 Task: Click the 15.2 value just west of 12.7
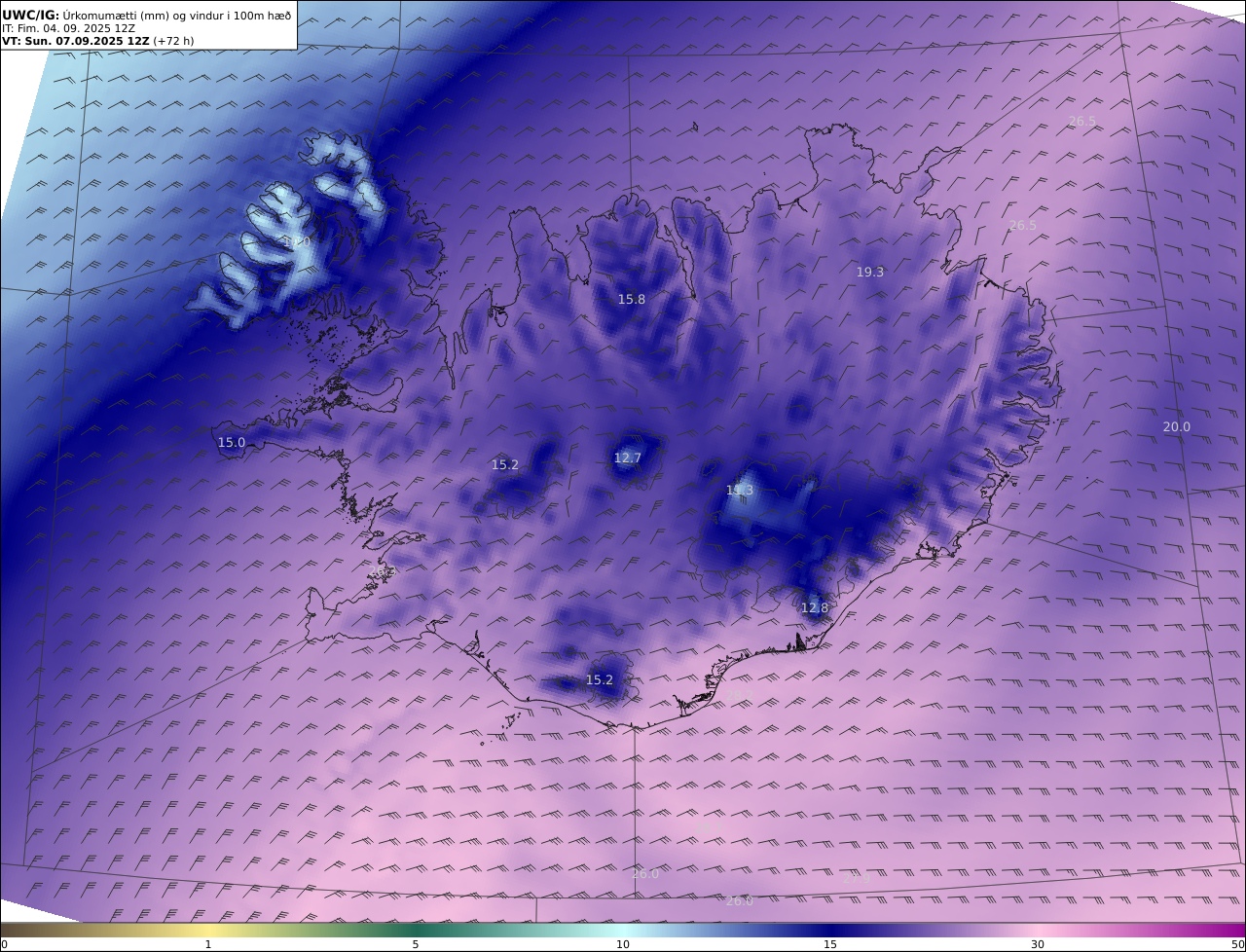click(x=505, y=465)
